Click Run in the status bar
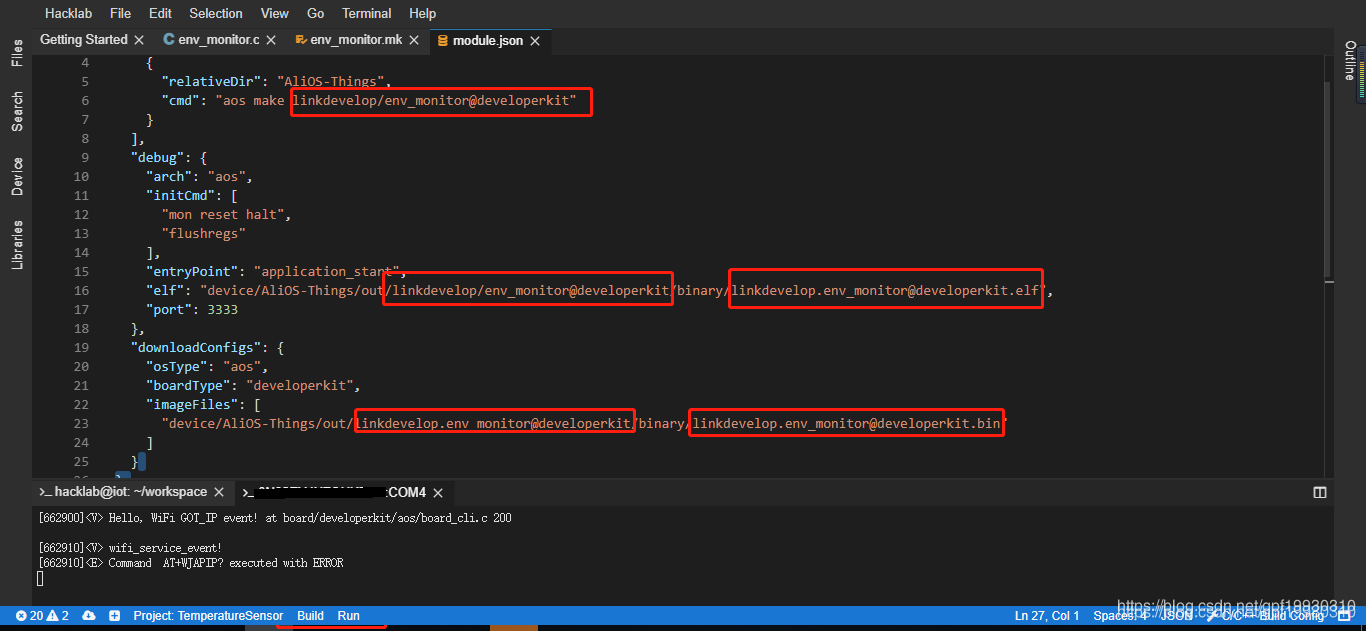The image size is (1366, 631). pos(348,616)
